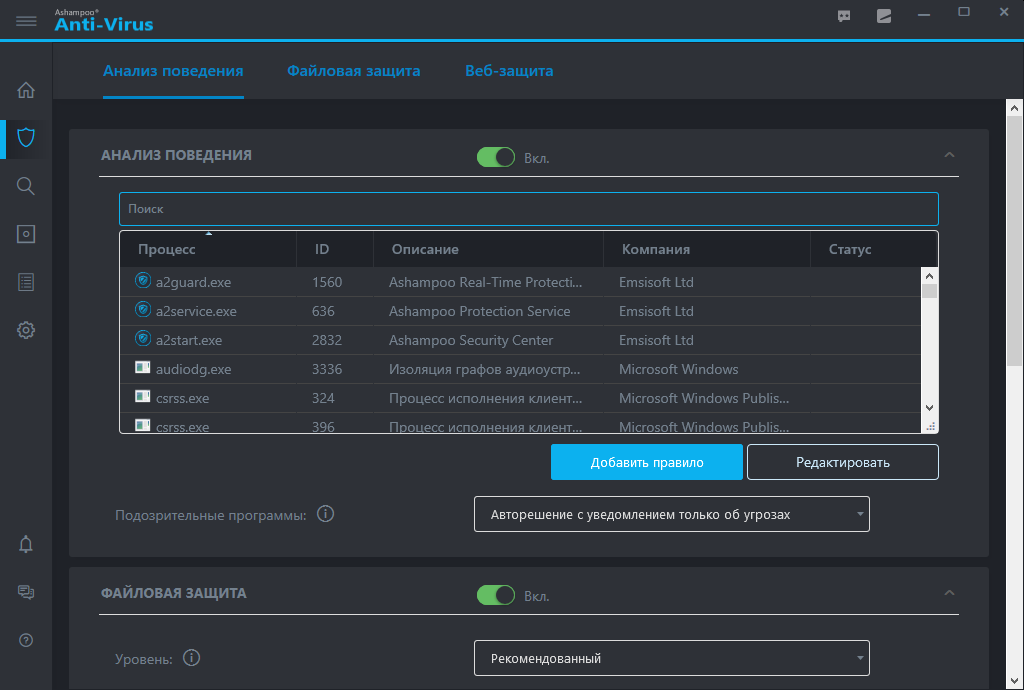1024x690 pixels.
Task: Click the Поиск search field
Action: click(528, 209)
